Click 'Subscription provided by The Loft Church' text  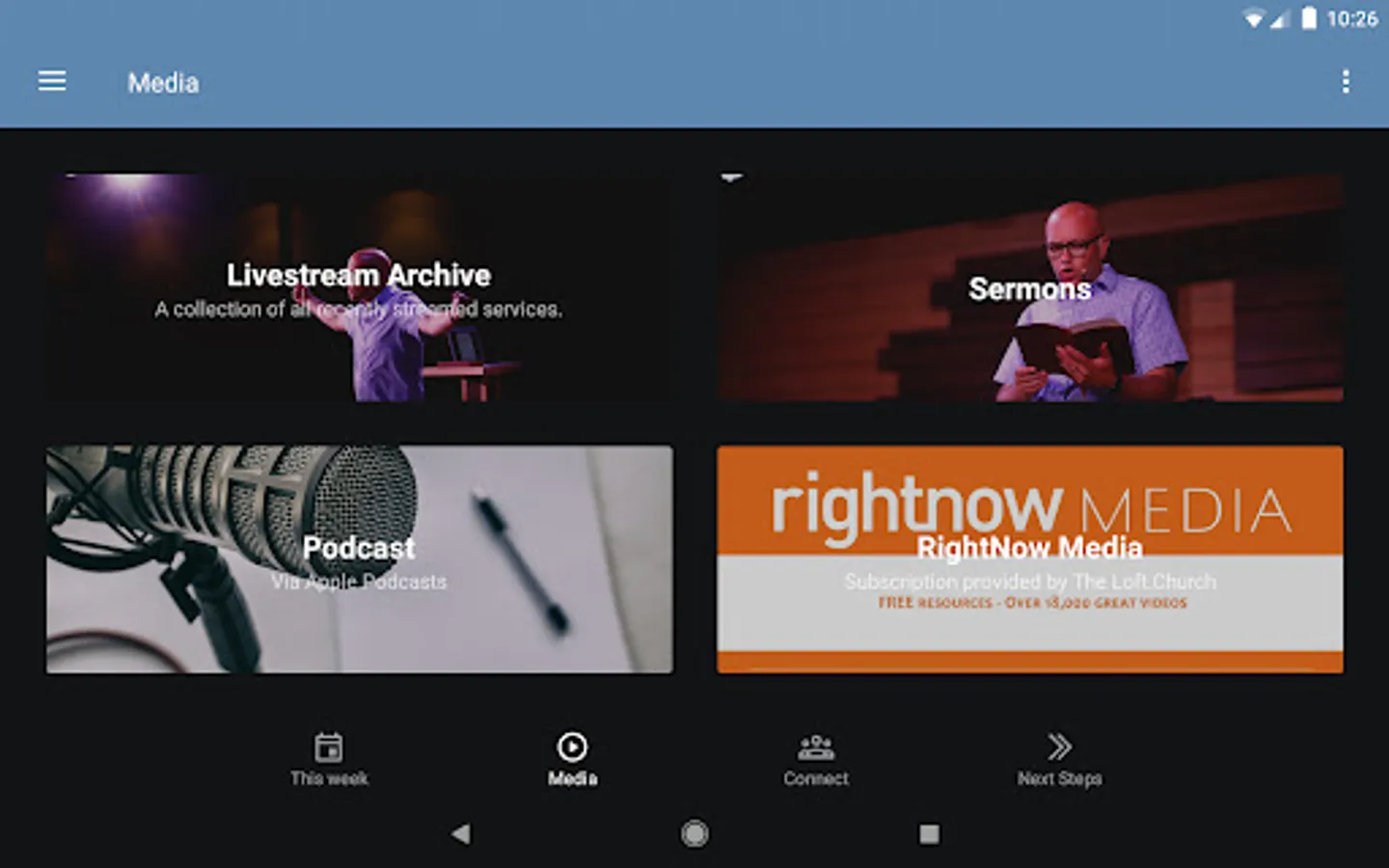pyautogui.click(x=1030, y=582)
